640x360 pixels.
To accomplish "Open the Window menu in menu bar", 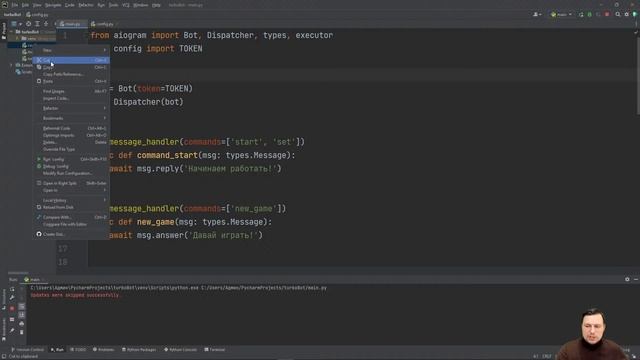I will [x=140, y=5].
